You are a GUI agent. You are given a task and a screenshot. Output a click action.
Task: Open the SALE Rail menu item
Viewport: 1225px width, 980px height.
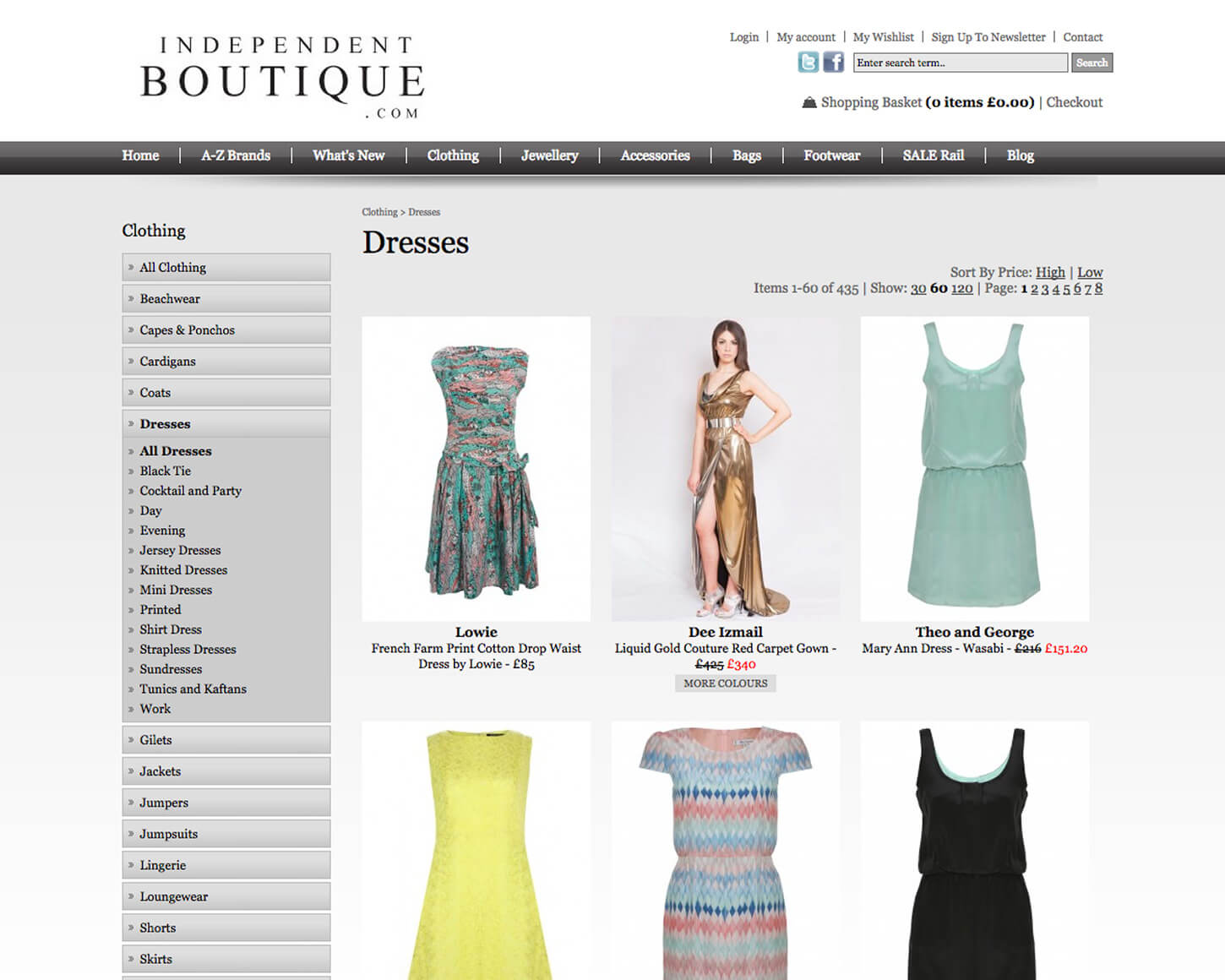934,155
